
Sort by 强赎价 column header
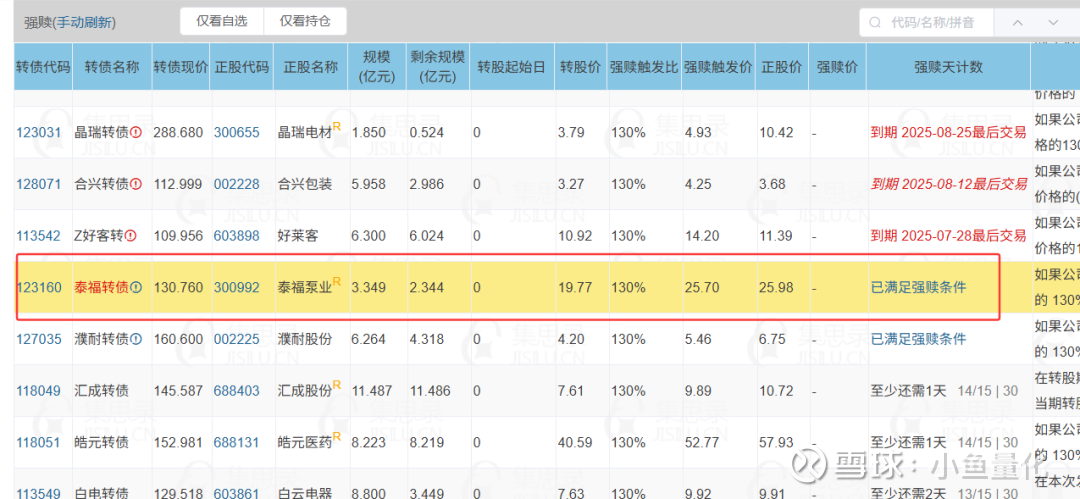837,68
